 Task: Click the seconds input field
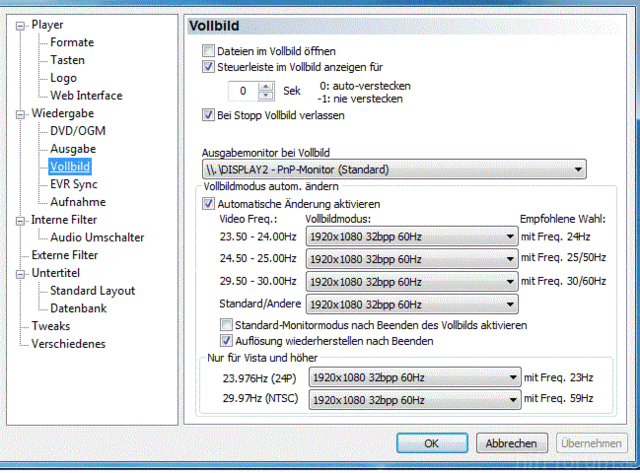[242, 91]
